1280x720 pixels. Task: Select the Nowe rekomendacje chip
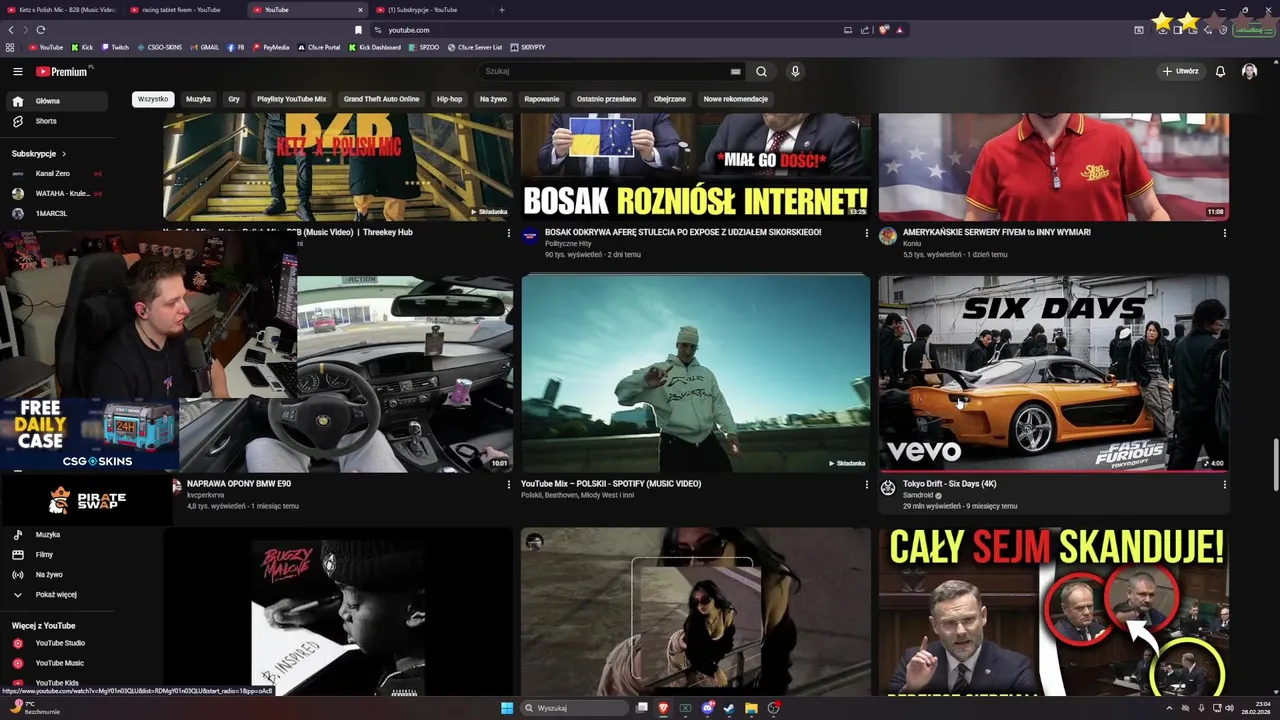click(x=735, y=99)
